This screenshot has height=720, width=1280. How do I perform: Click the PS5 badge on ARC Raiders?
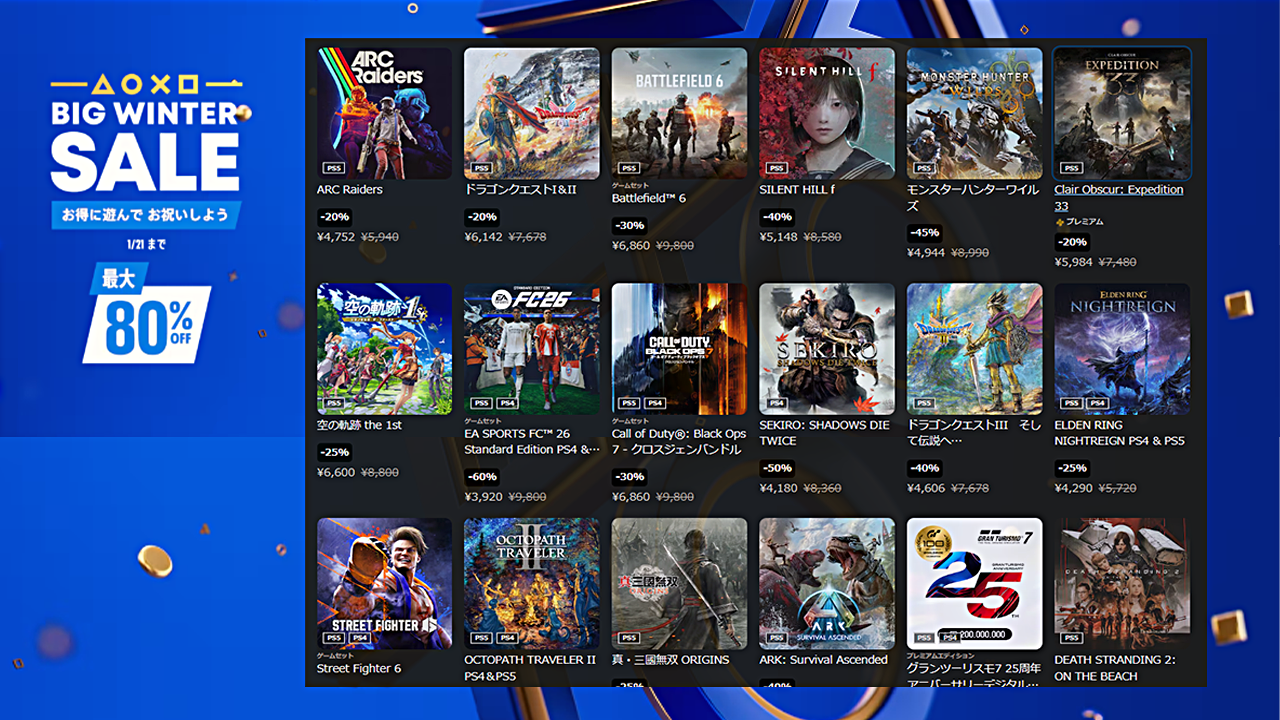333,167
